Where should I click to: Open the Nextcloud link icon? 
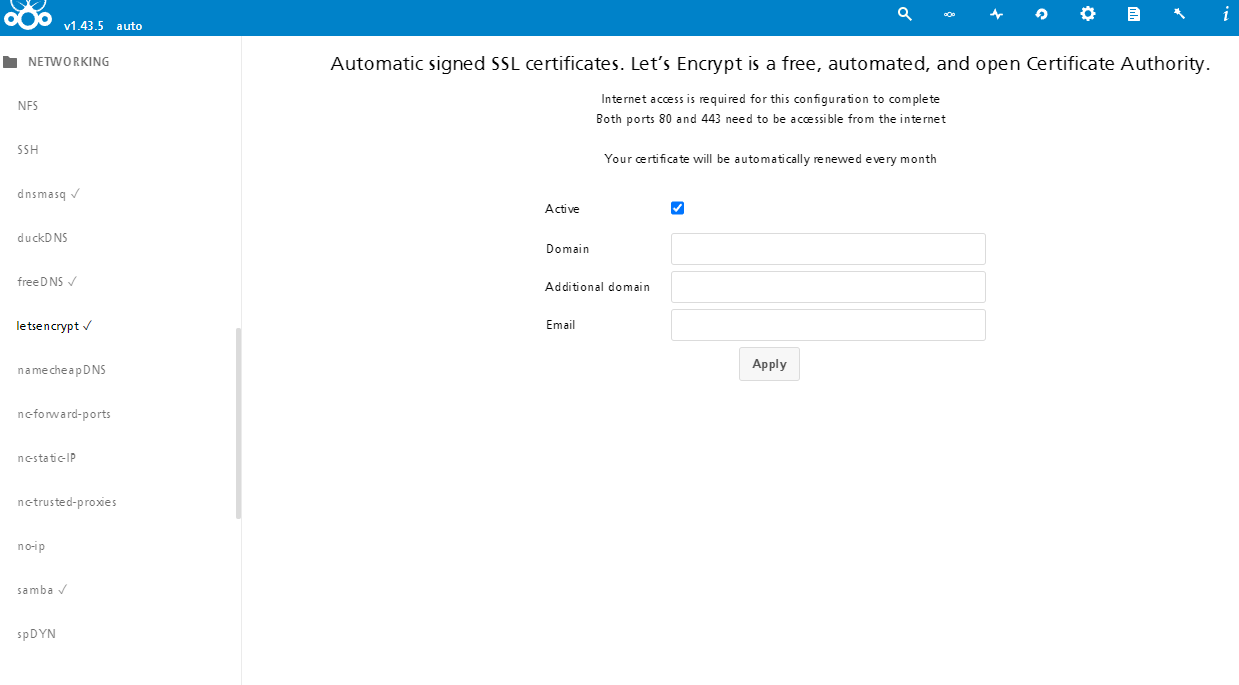(x=950, y=14)
